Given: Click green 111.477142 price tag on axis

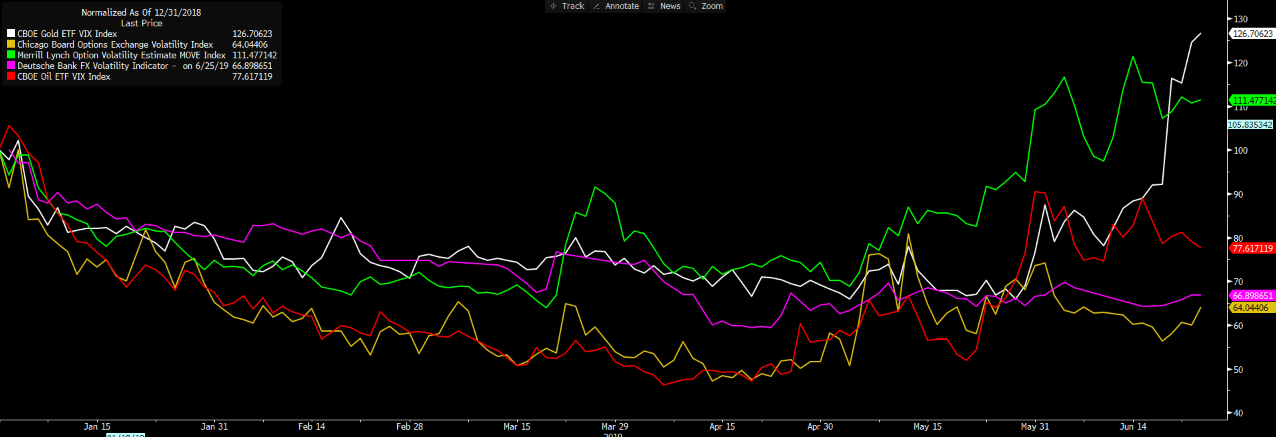Looking at the screenshot, I should click(x=1251, y=100).
